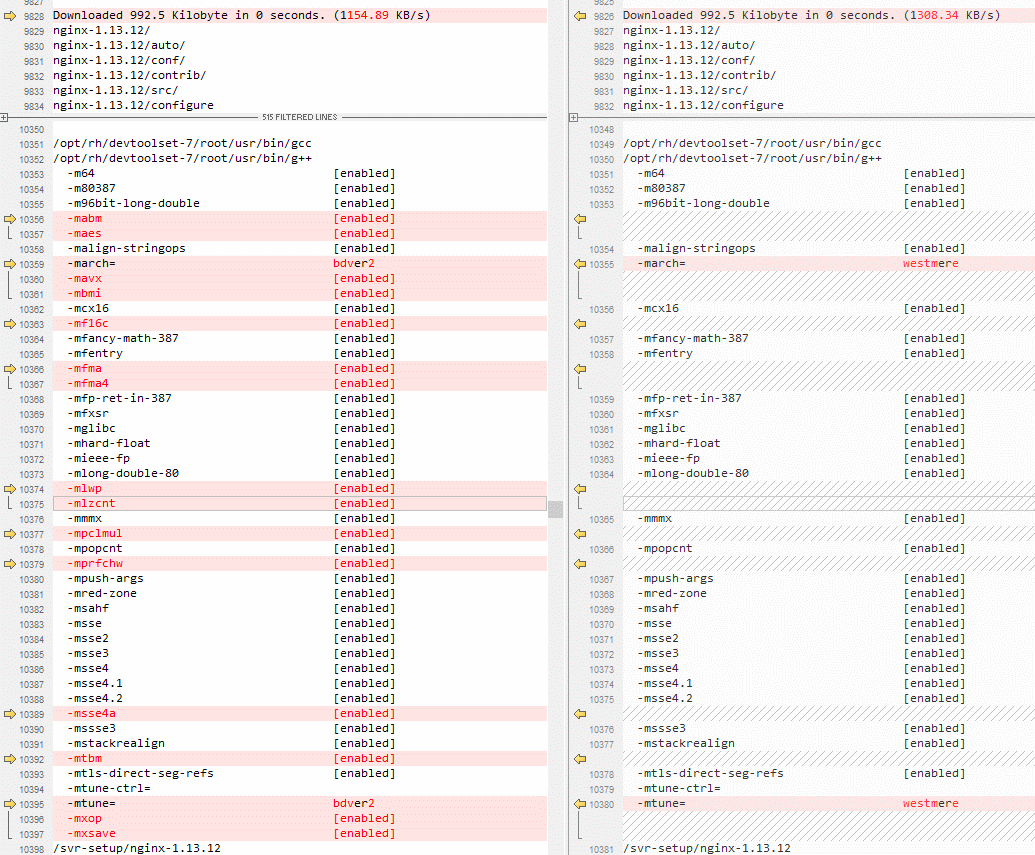Viewport: 1035px width, 855px height.
Task: Select the right line 'Downloaded 992.5 Kilobyte' with 1308.34 KB/s
Action: click(828, 15)
